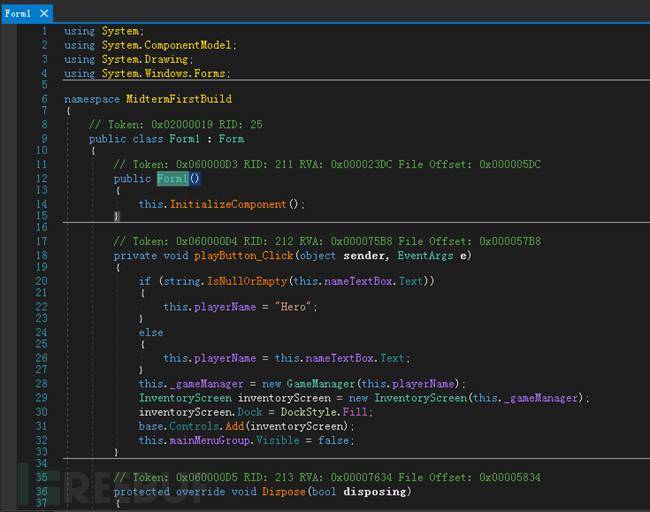
Task: Click playerName field on line 22
Action: coord(225,307)
